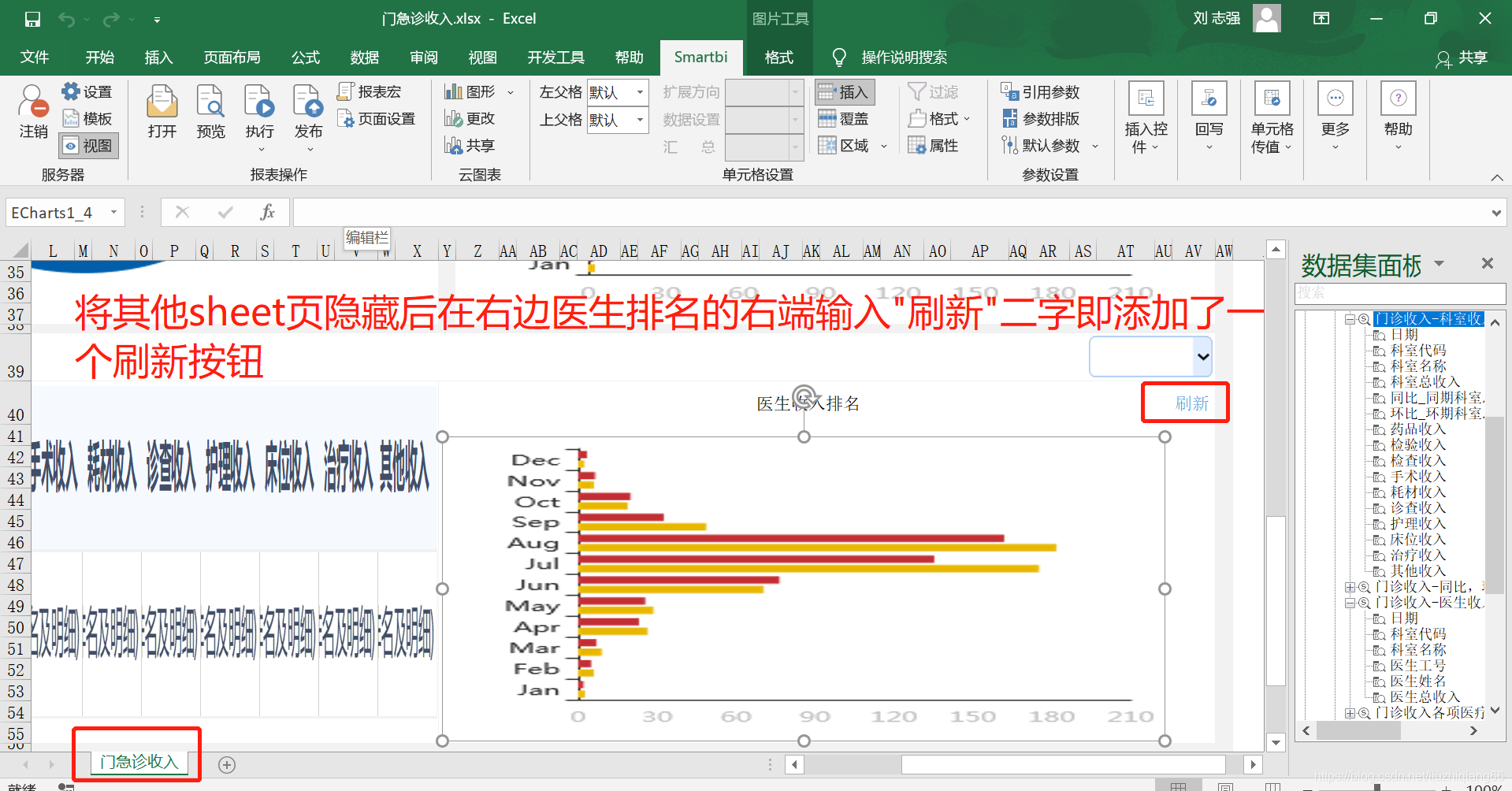This screenshot has width=1512, height=791.
Task: Select the 药品收入 field
Action: tap(1417, 429)
